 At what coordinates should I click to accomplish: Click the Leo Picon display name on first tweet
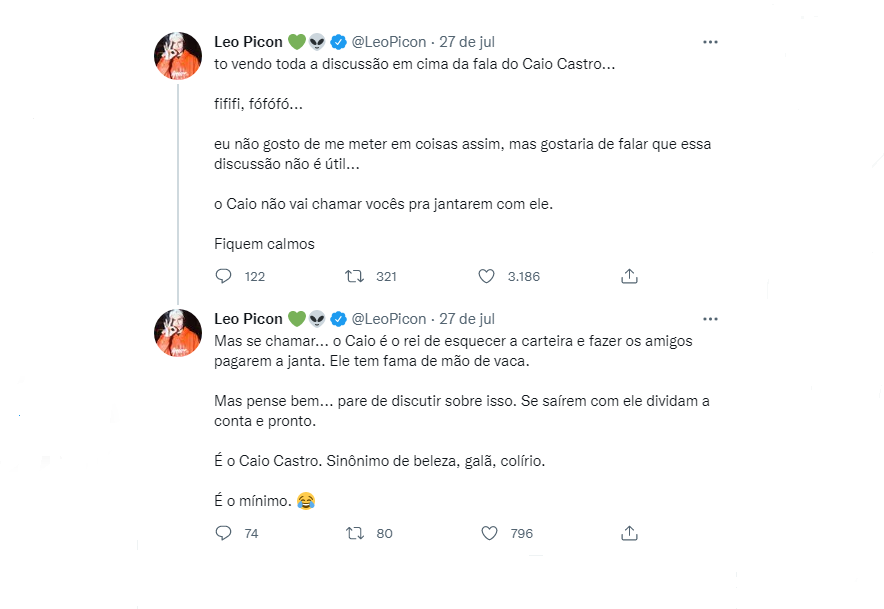click(248, 42)
